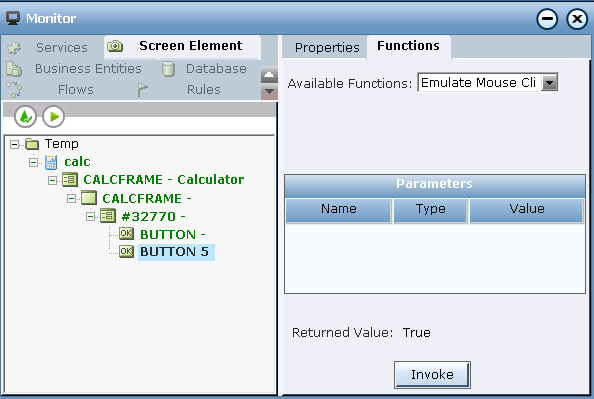Click the Business Entities documents icon
The image size is (594, 399).
pos(14,69)
